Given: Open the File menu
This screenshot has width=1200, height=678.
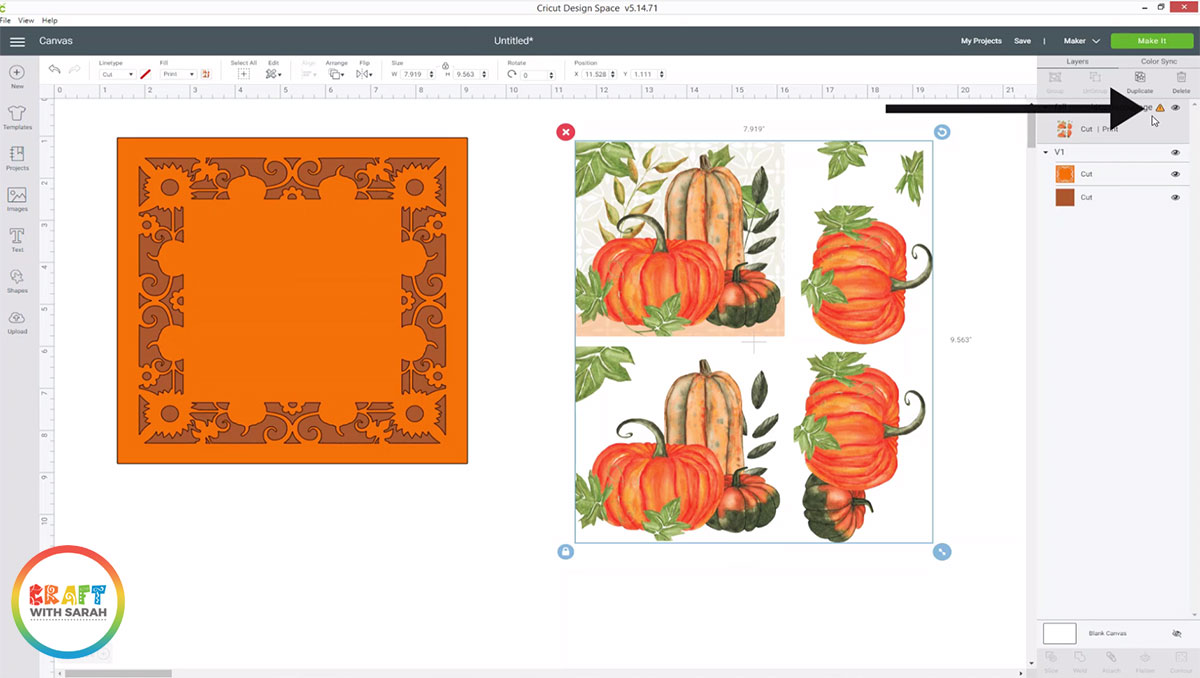Looking at the screenshot, I should coord(5,20).
